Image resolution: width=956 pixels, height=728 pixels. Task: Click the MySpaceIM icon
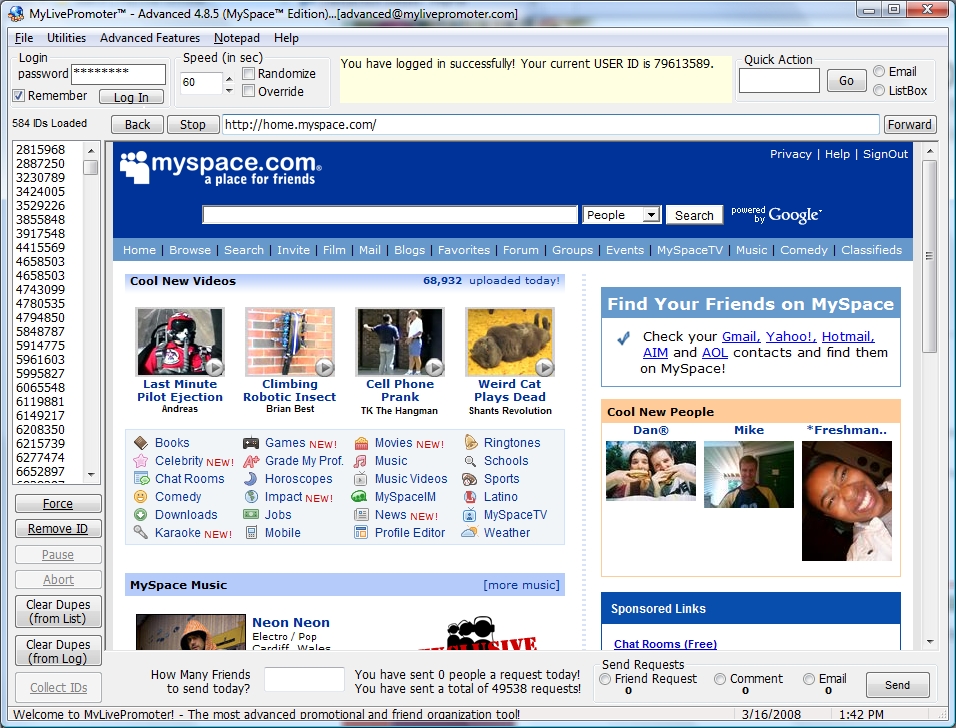tap(360, 497)
